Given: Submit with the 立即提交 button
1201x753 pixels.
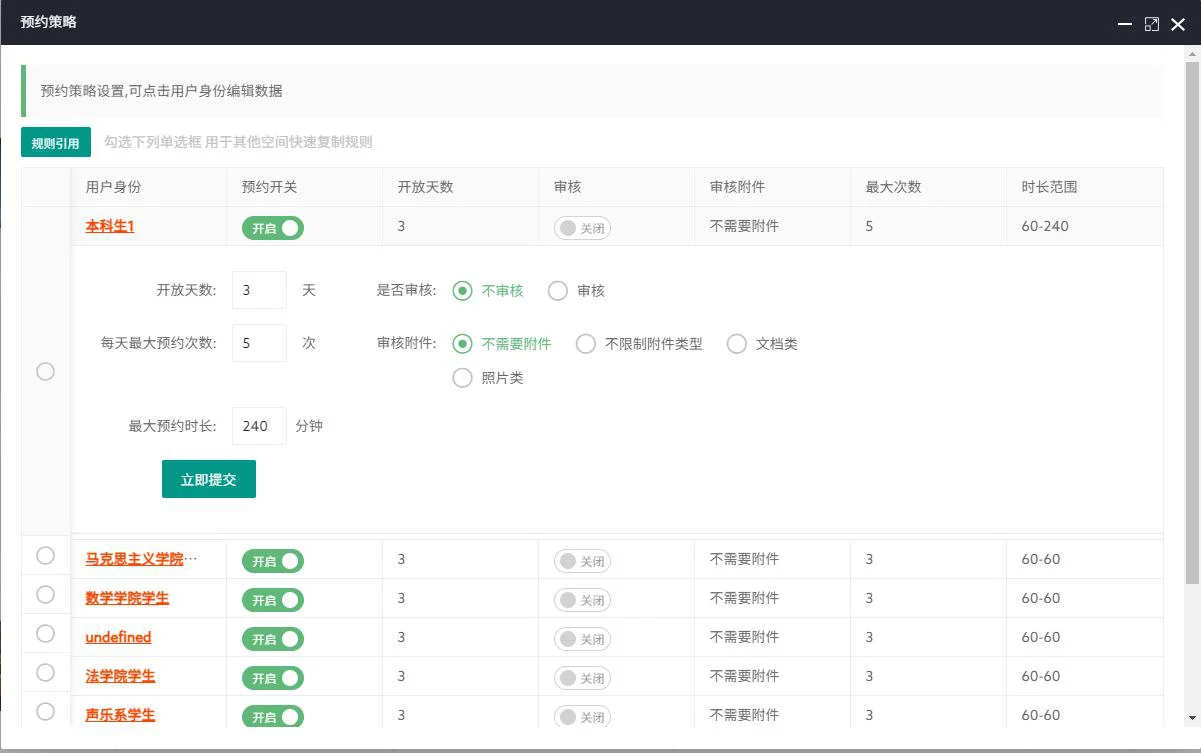Looking at the screenshot, I should [x=209, y=479].
